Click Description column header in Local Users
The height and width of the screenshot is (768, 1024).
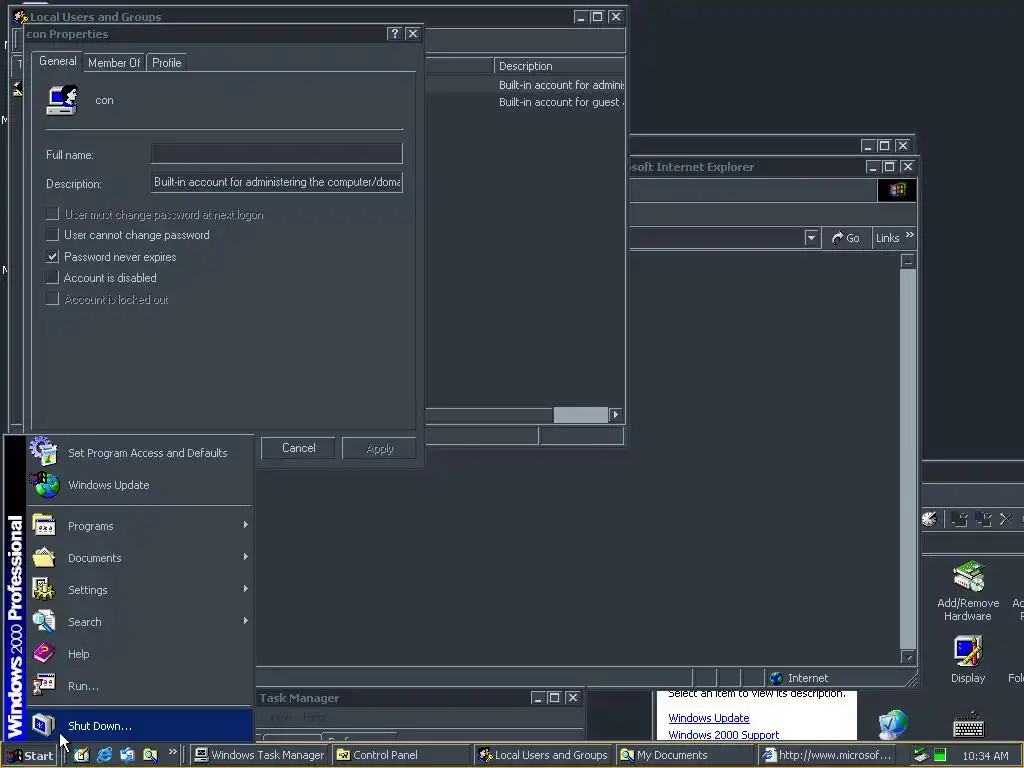coord(559,66)
